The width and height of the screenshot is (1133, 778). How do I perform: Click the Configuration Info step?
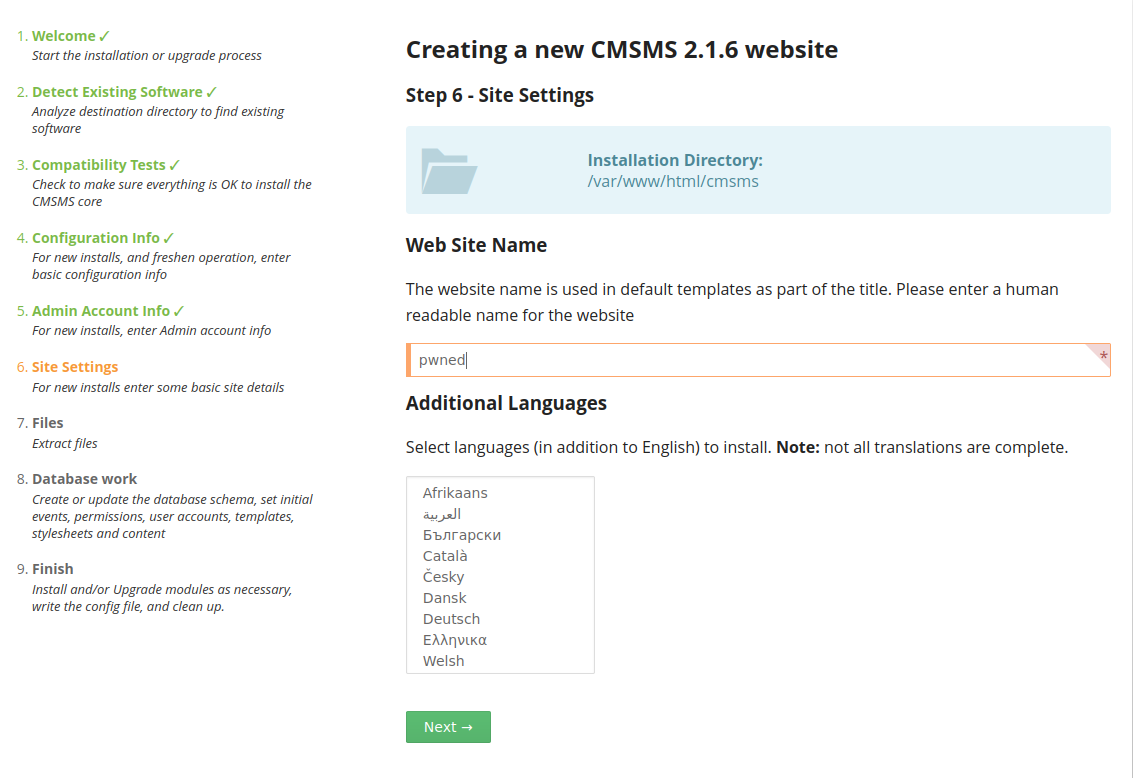click(95, 238)
